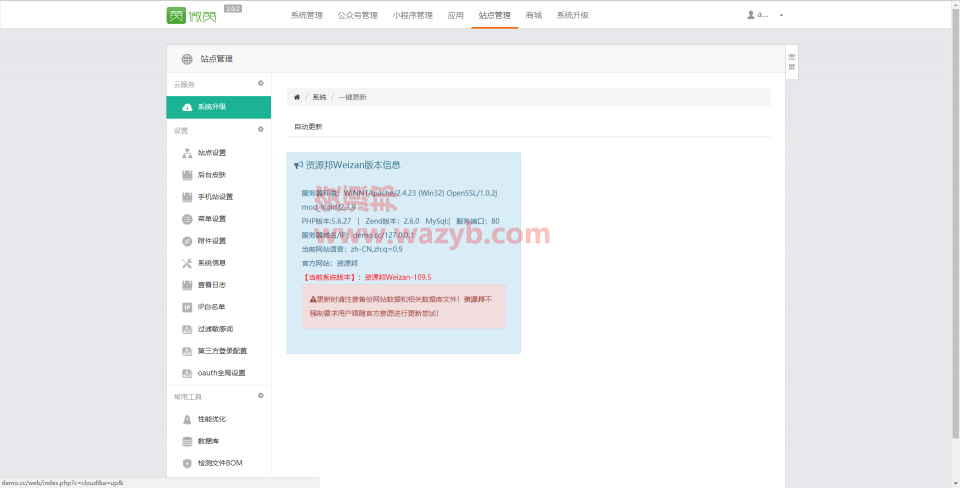Open the 应用 top menu

click(456, 15)
